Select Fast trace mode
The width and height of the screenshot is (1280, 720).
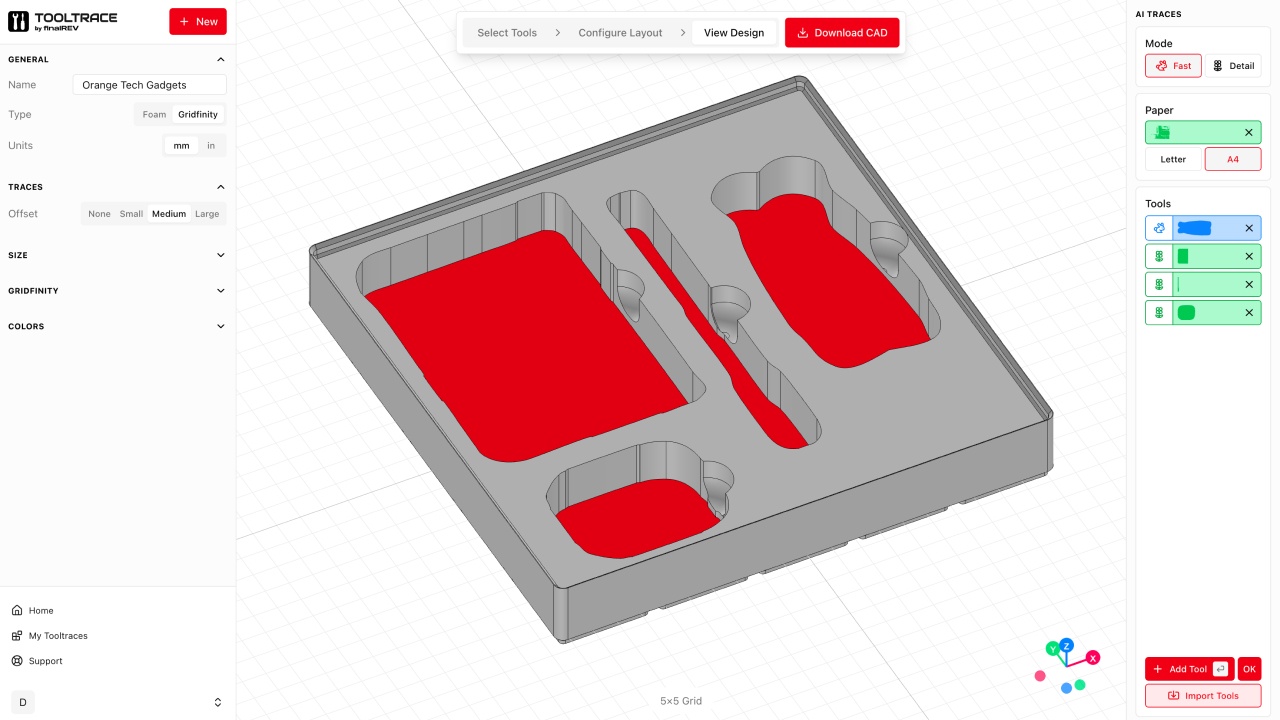1173,66
